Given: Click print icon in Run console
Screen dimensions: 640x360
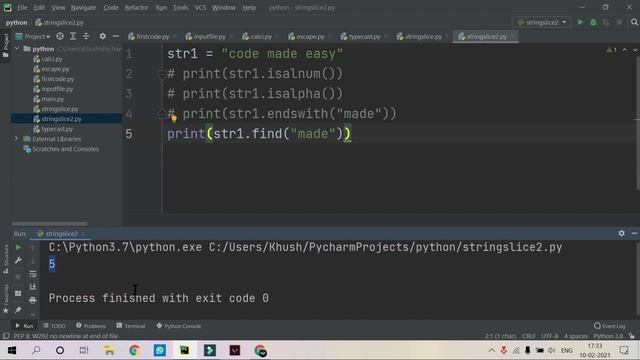Looking at the screenshot, I should pyautogui.click(x=33, y=300).
